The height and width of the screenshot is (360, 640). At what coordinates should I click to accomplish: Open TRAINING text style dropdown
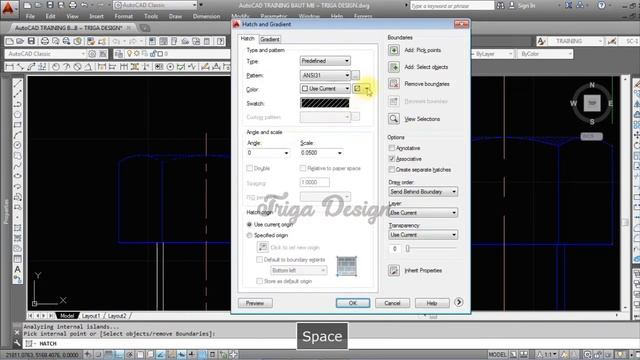pyautogui.click(x=575, y=41)
